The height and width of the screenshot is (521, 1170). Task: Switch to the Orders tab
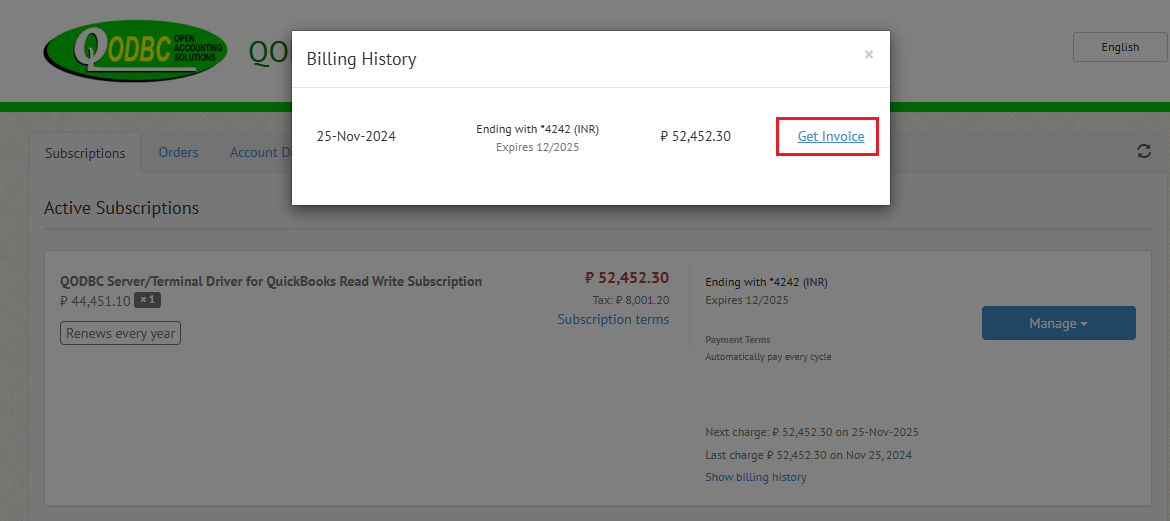click(x=178, y=152)
